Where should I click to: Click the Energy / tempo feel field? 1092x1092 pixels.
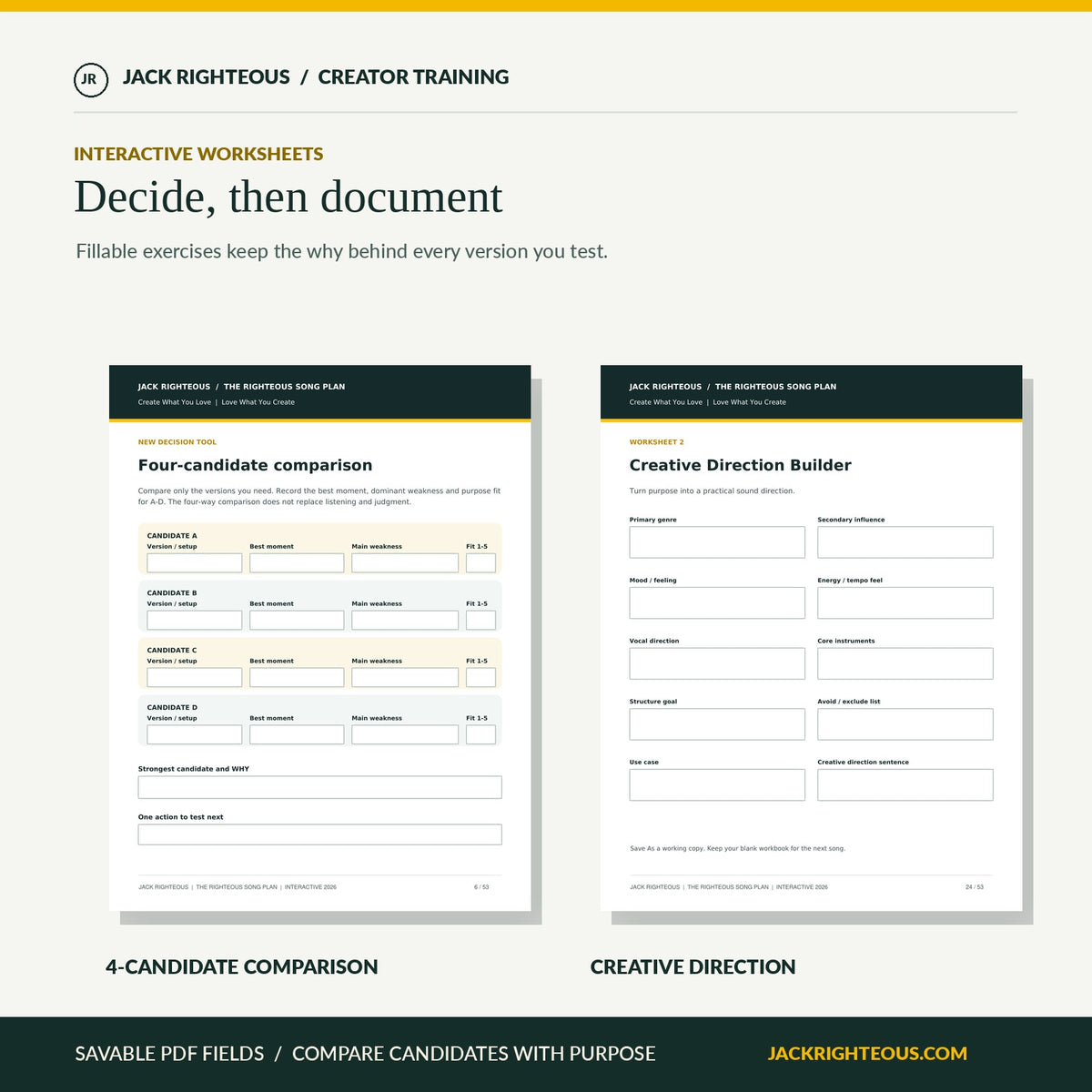coord(905,603)
